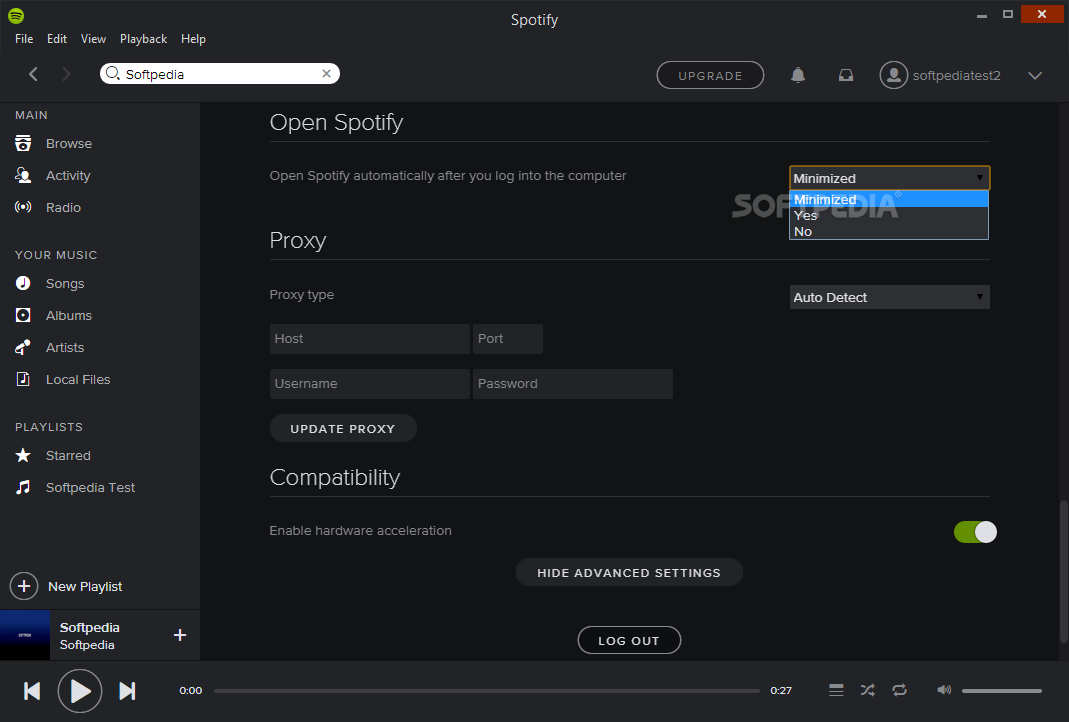Click the Local Files label
The width and height of the screenshot is (1069, 722).
(x=78, y=379)
